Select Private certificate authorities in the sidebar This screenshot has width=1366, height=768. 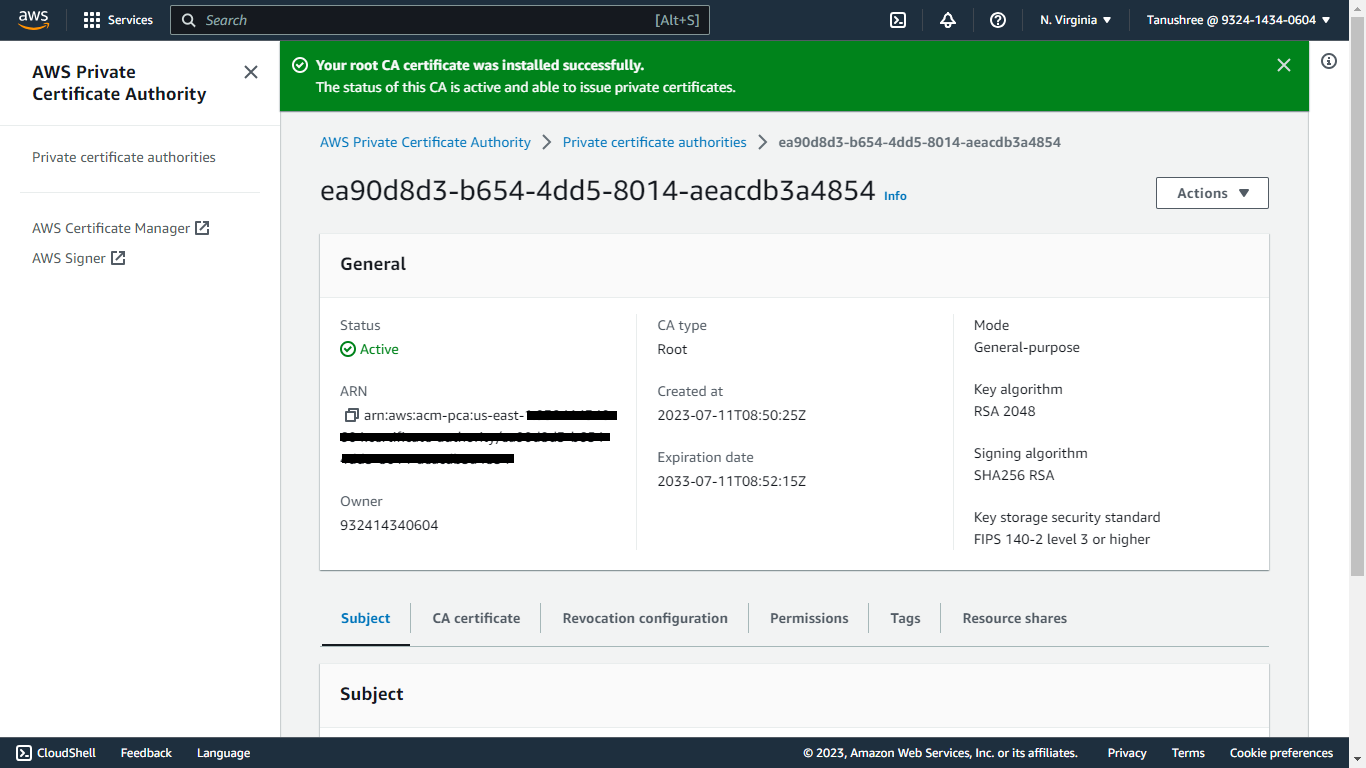(x=124, y=157)
